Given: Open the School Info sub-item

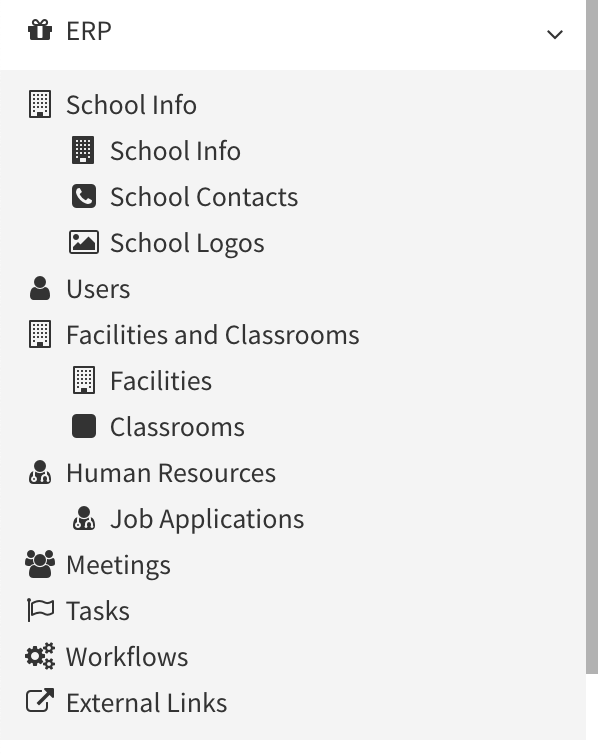Looking at the screenshot, I should click(x=175, y=151).
